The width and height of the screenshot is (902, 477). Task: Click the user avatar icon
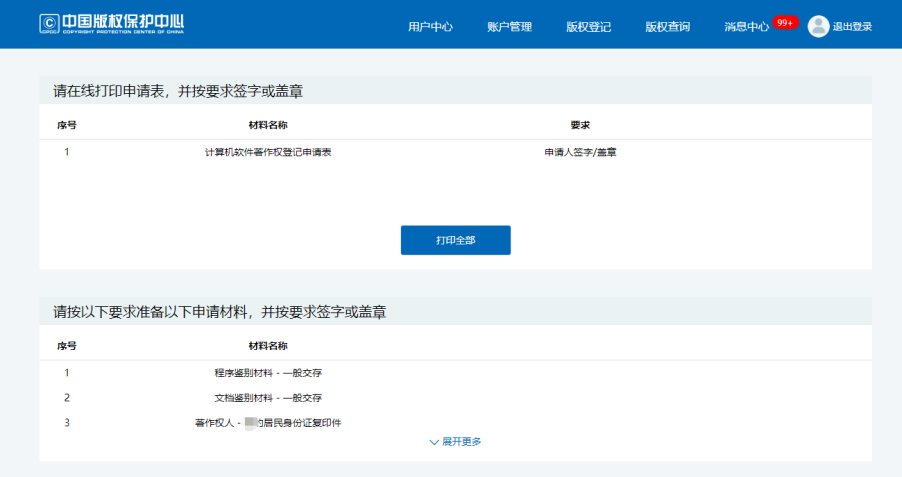[x=818, y=26]
